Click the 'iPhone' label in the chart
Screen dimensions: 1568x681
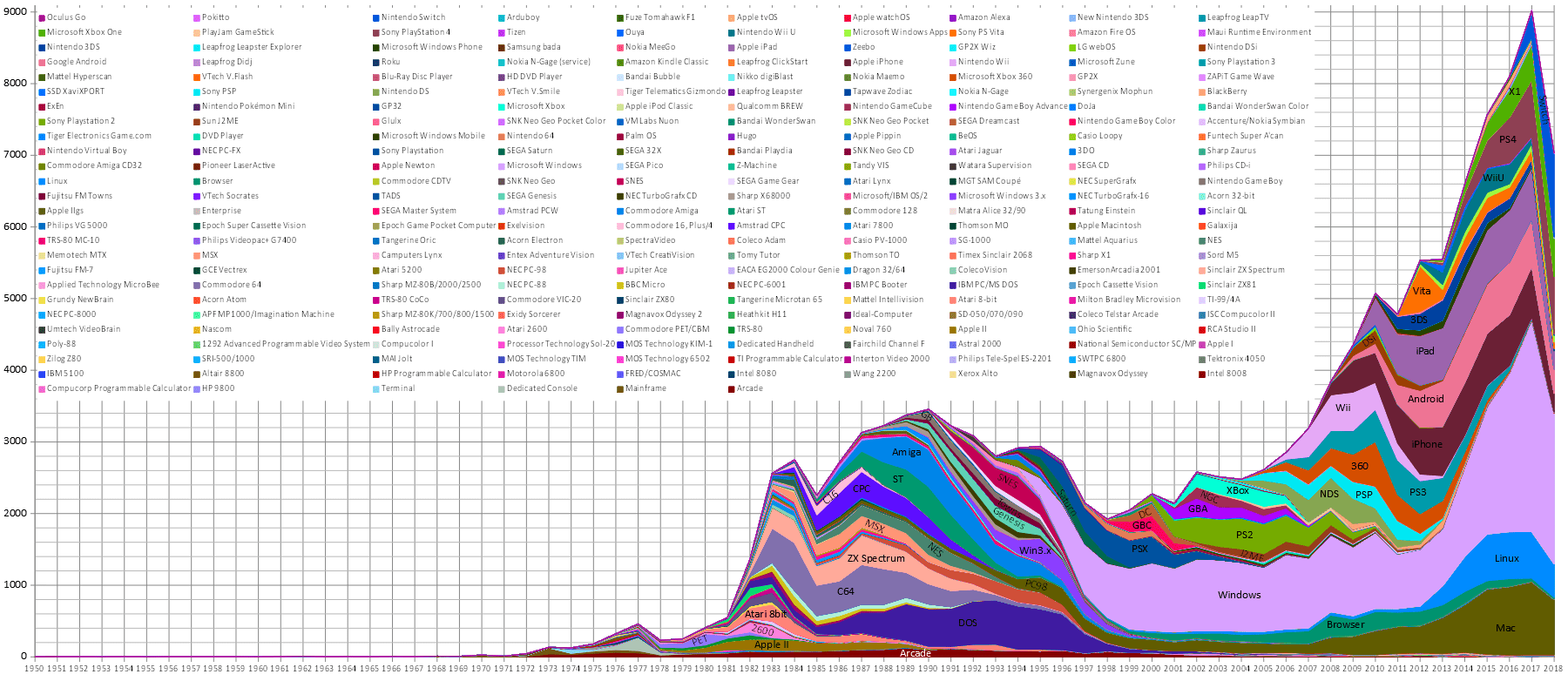1427,444
